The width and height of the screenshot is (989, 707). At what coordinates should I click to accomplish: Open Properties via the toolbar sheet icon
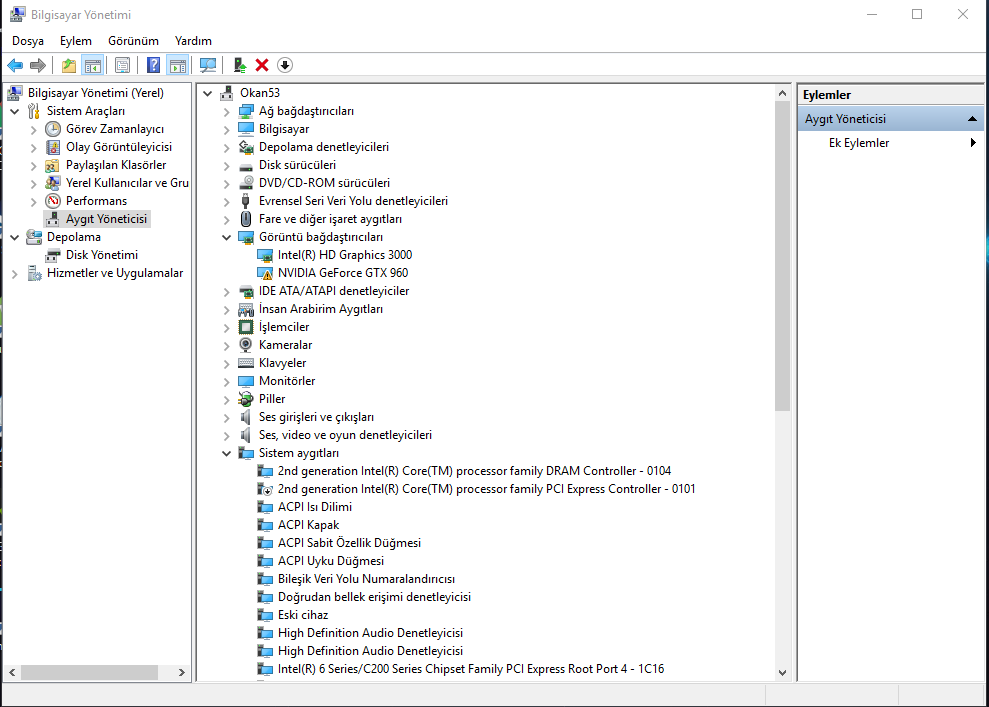coord(122,65)
